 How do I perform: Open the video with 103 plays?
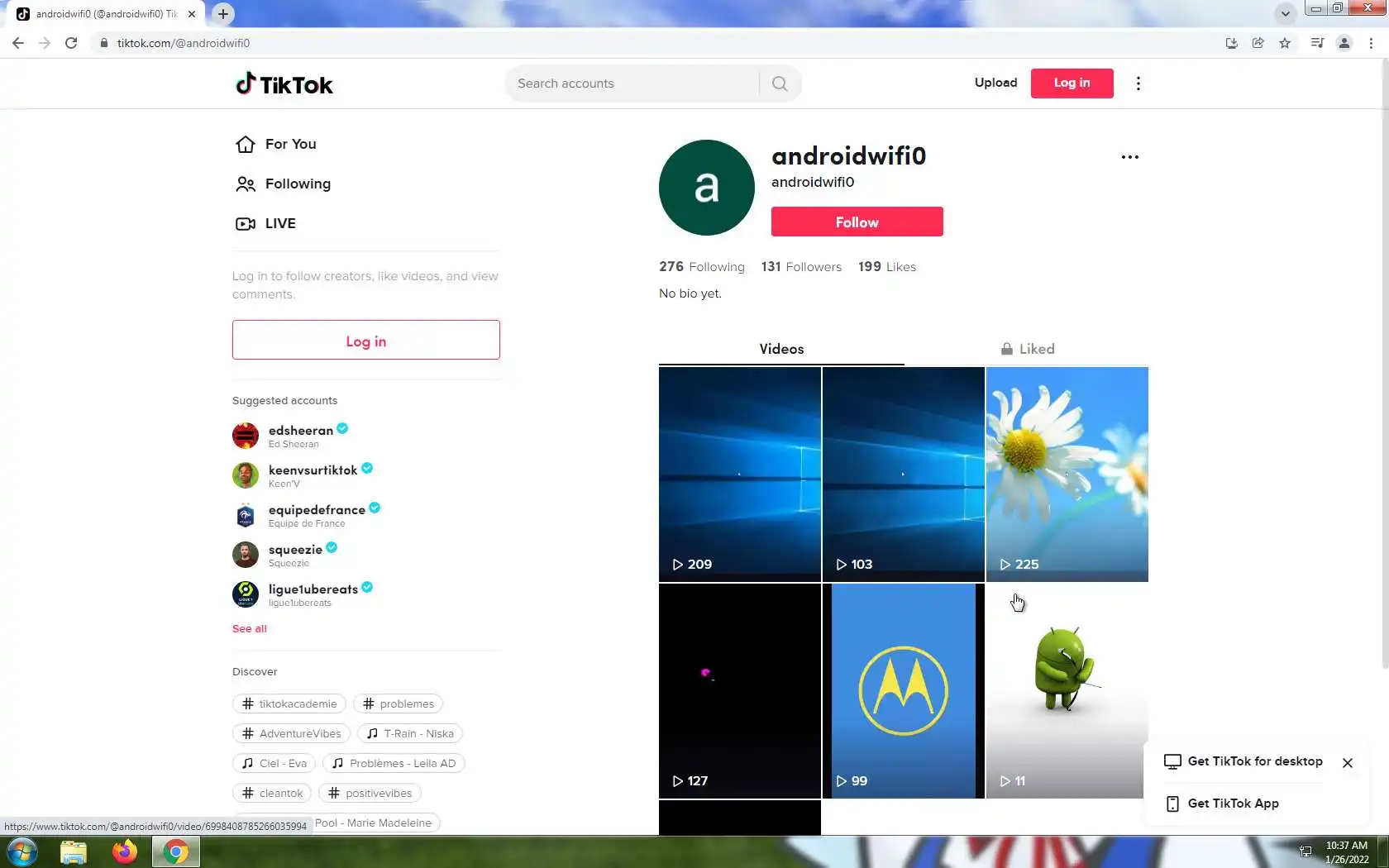click(x=904, y=475)
